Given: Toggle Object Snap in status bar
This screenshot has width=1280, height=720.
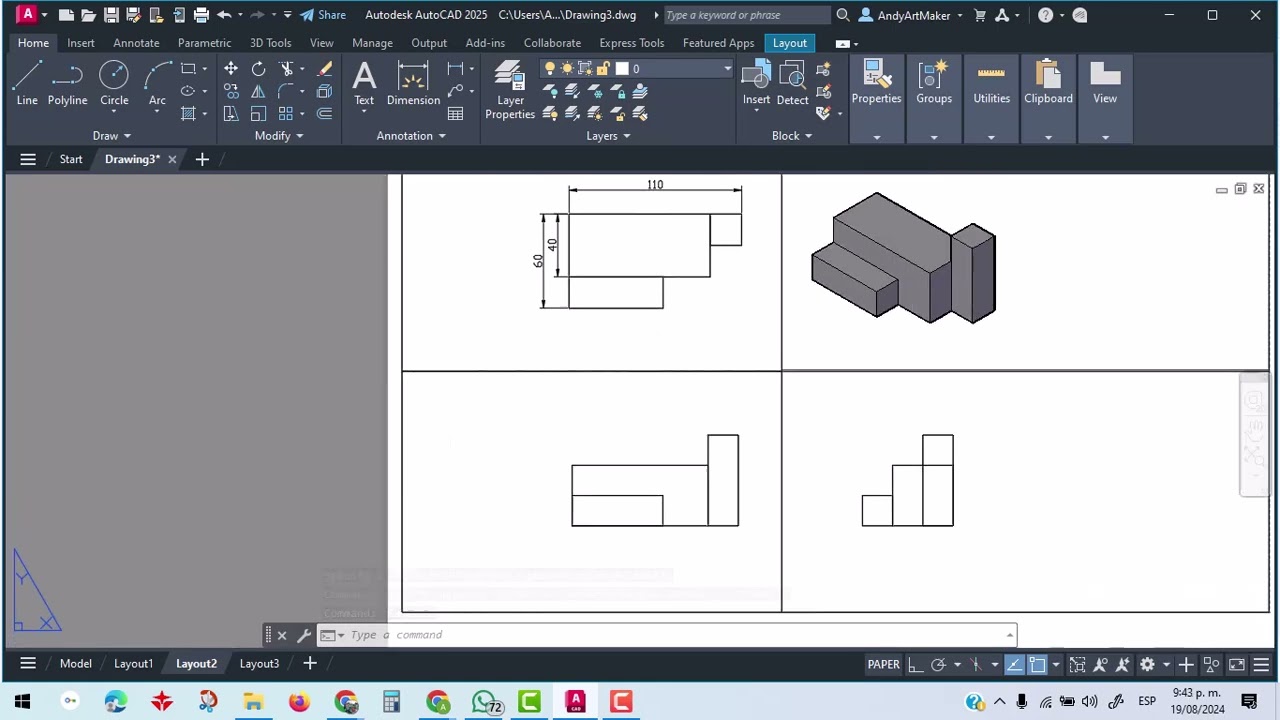Looking at the screenshot, I should point(1037,664).
